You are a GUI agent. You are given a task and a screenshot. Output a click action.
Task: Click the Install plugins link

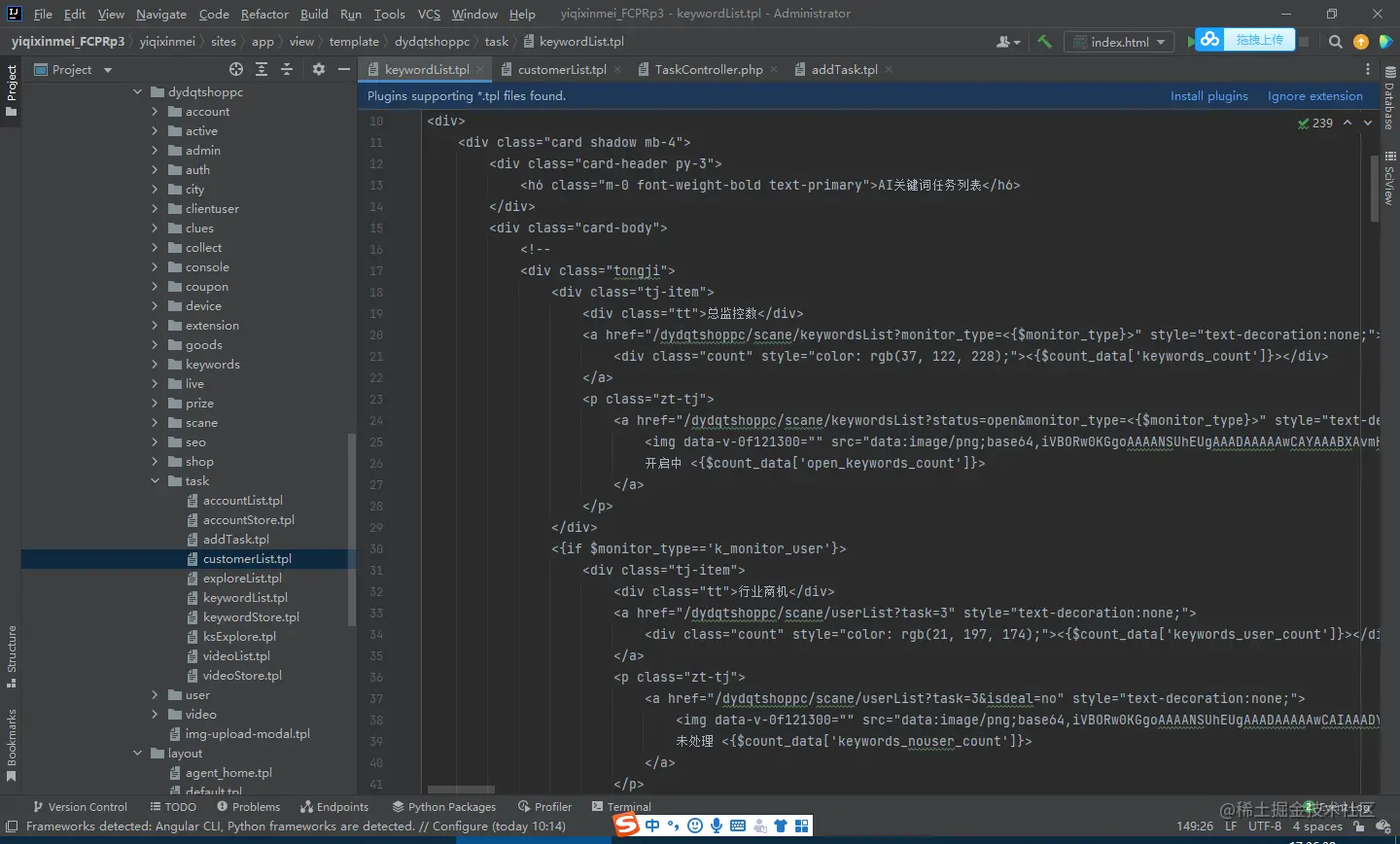(1209, 96)
